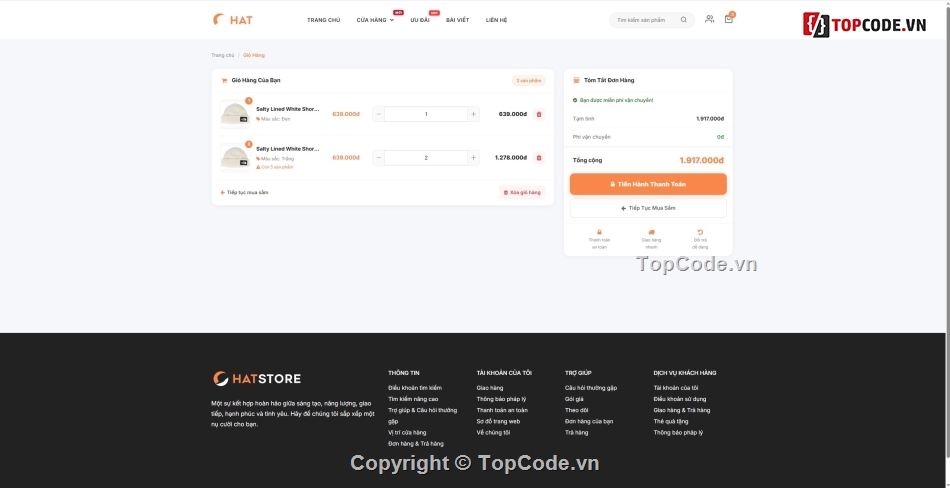Click footer link Giao hàng & Trả hàng

682,410
